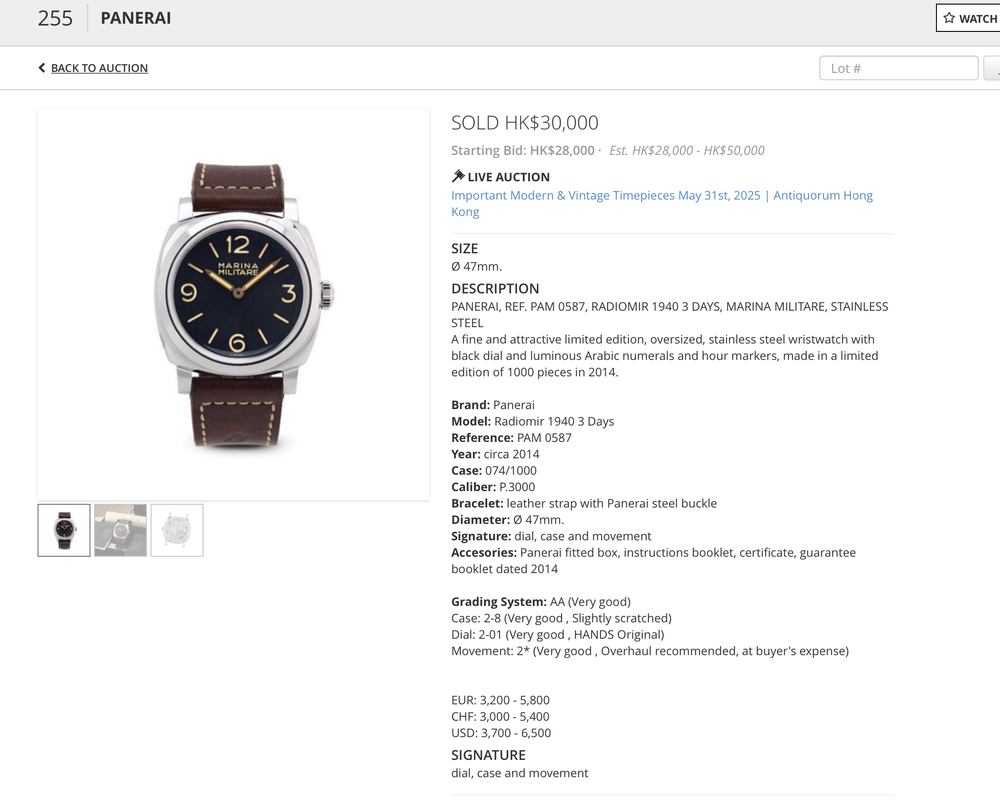The image size is (1000, 800).
Task: Click the SIGNATURE section heading
Action: [x=489, y=755]
